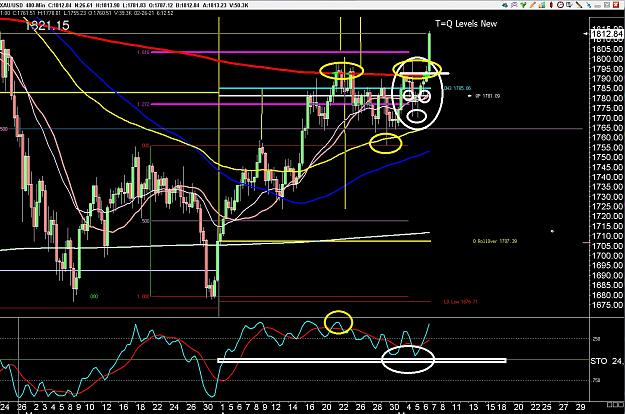Maximize the chart window
Viewport: 625px width, 414px height.
[x=607, y=5]
